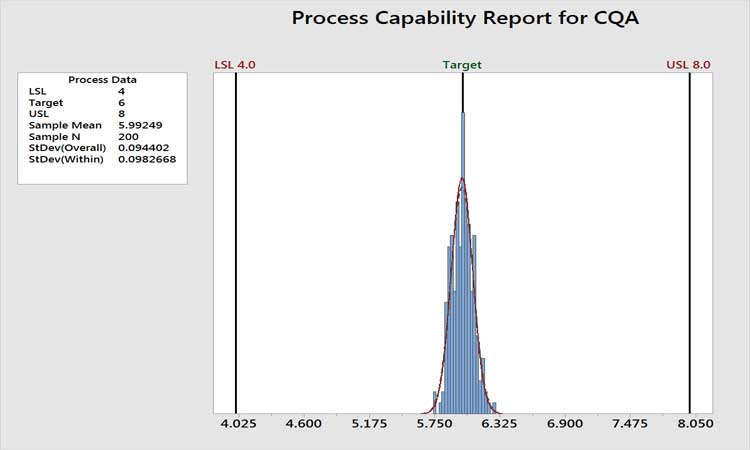Click the vertical LSL reference line
Image resolution: width=750 pixels, height=450 pixels.
[236, 243]
